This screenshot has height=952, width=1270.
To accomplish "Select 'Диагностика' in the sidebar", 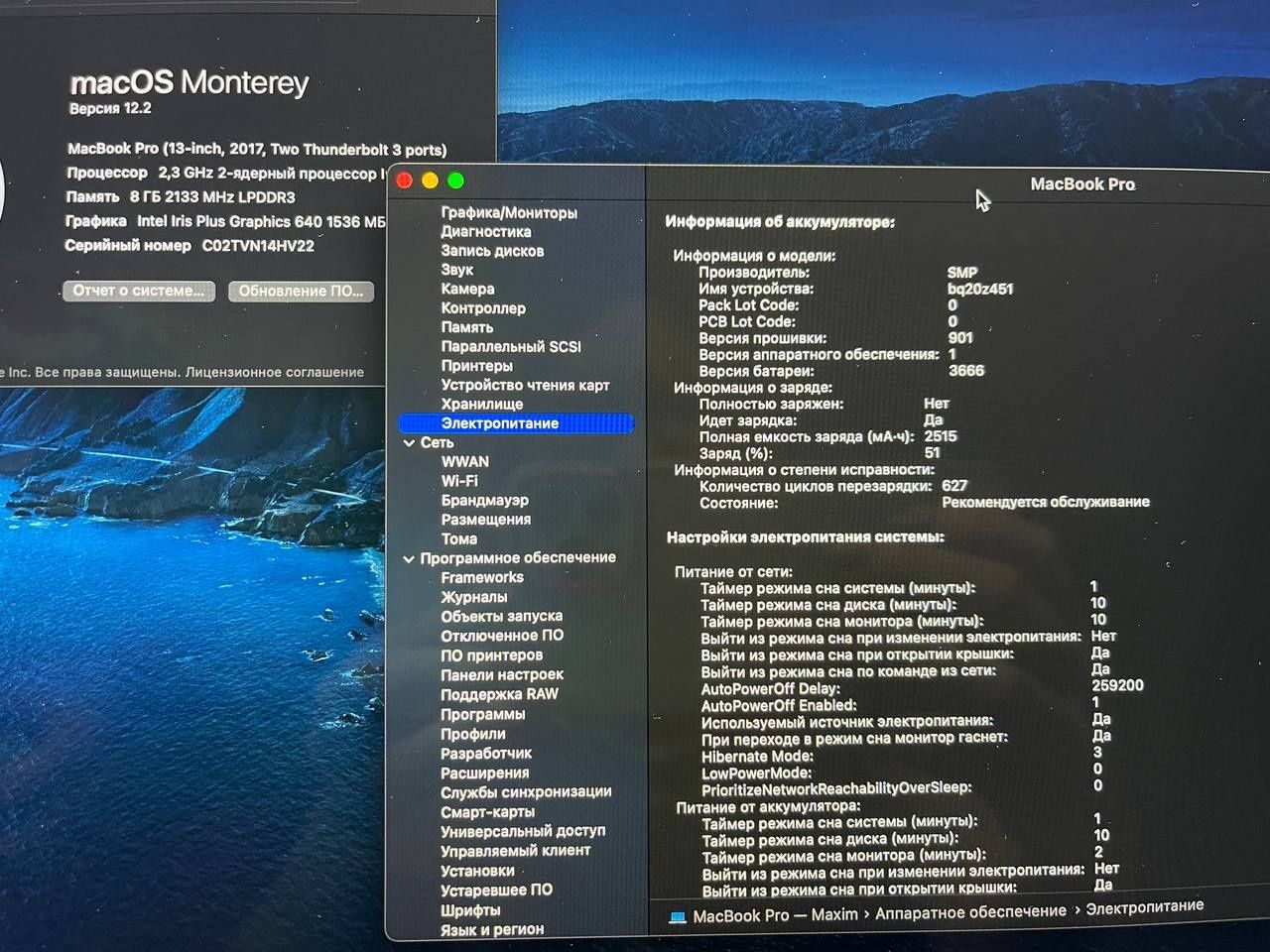I will [486, 232].
